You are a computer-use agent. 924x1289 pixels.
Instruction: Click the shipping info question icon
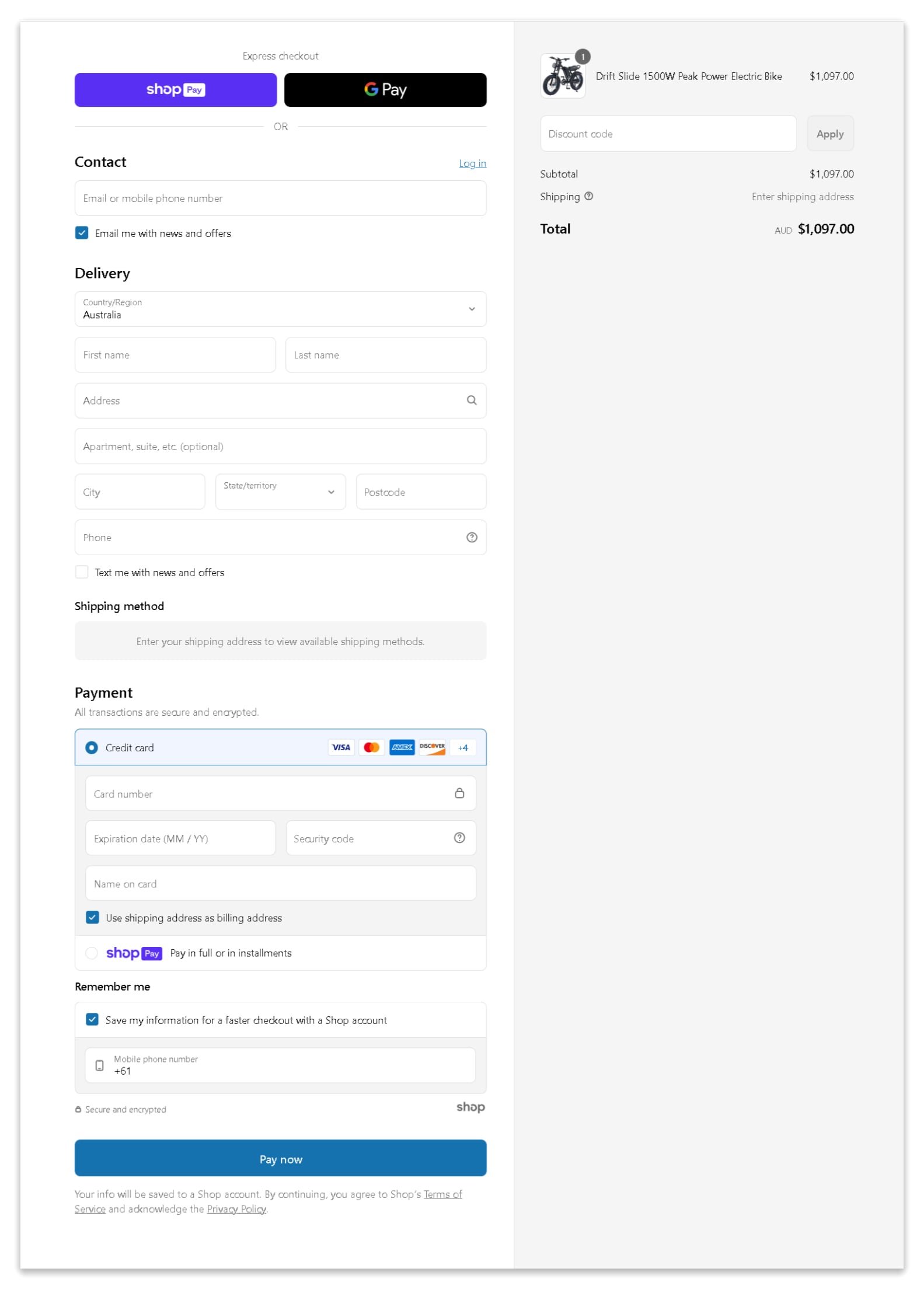(x=588, y=197)
